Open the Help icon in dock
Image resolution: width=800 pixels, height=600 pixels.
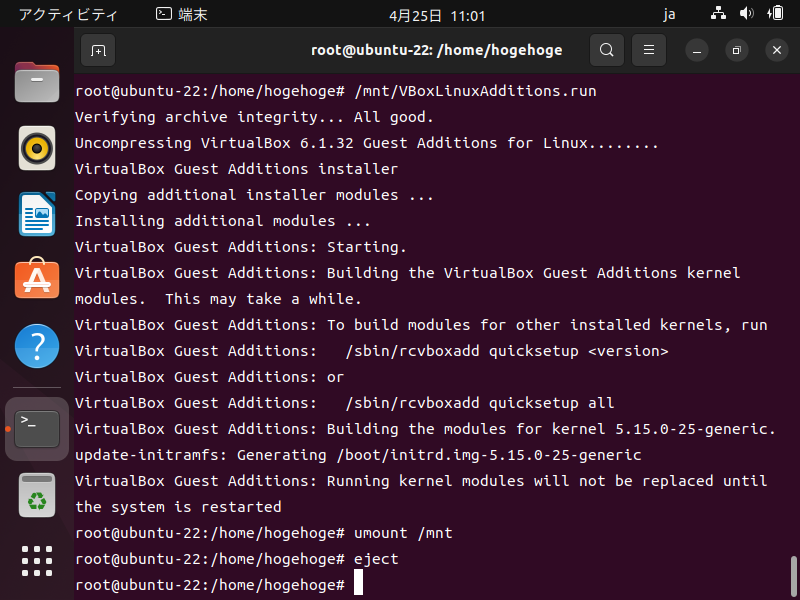(37, 346)
